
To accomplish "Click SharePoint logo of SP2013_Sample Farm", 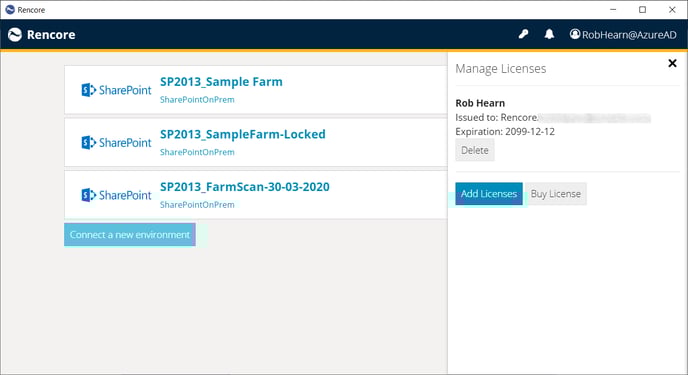I will click(x=116, y=90).
